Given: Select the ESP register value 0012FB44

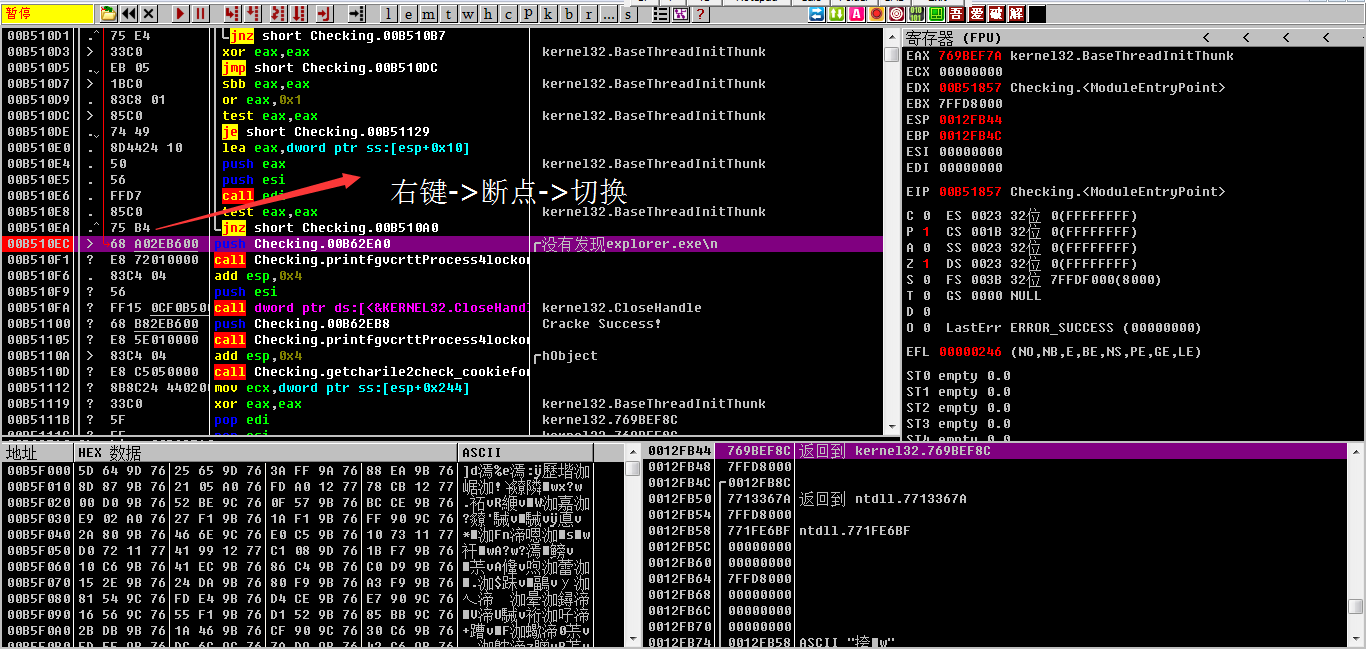Looking at the screenshot, I should coord(970,119).
